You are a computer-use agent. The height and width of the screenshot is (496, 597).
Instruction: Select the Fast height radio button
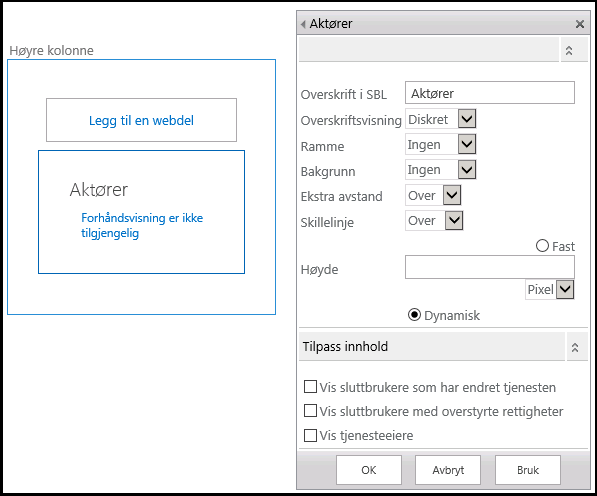[x=542, y=246]
